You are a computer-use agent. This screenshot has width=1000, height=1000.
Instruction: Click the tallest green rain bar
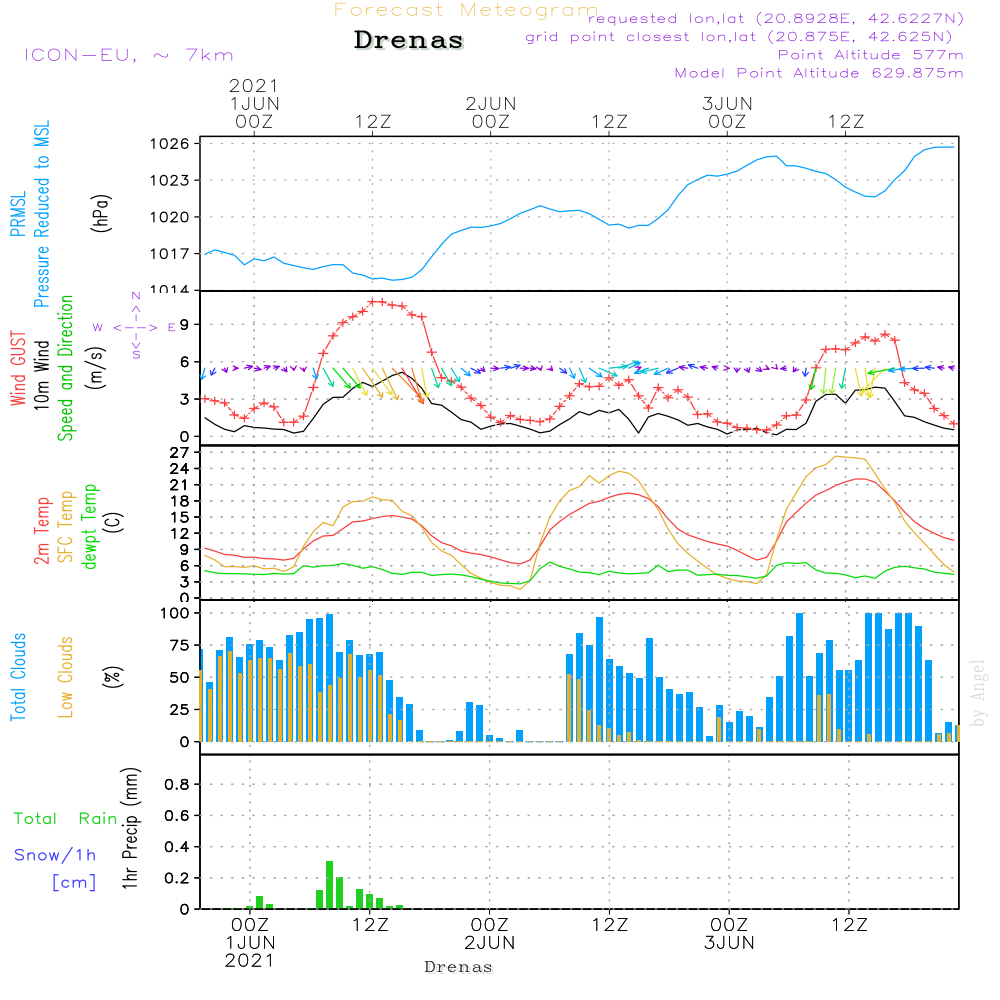click(329, 885)
